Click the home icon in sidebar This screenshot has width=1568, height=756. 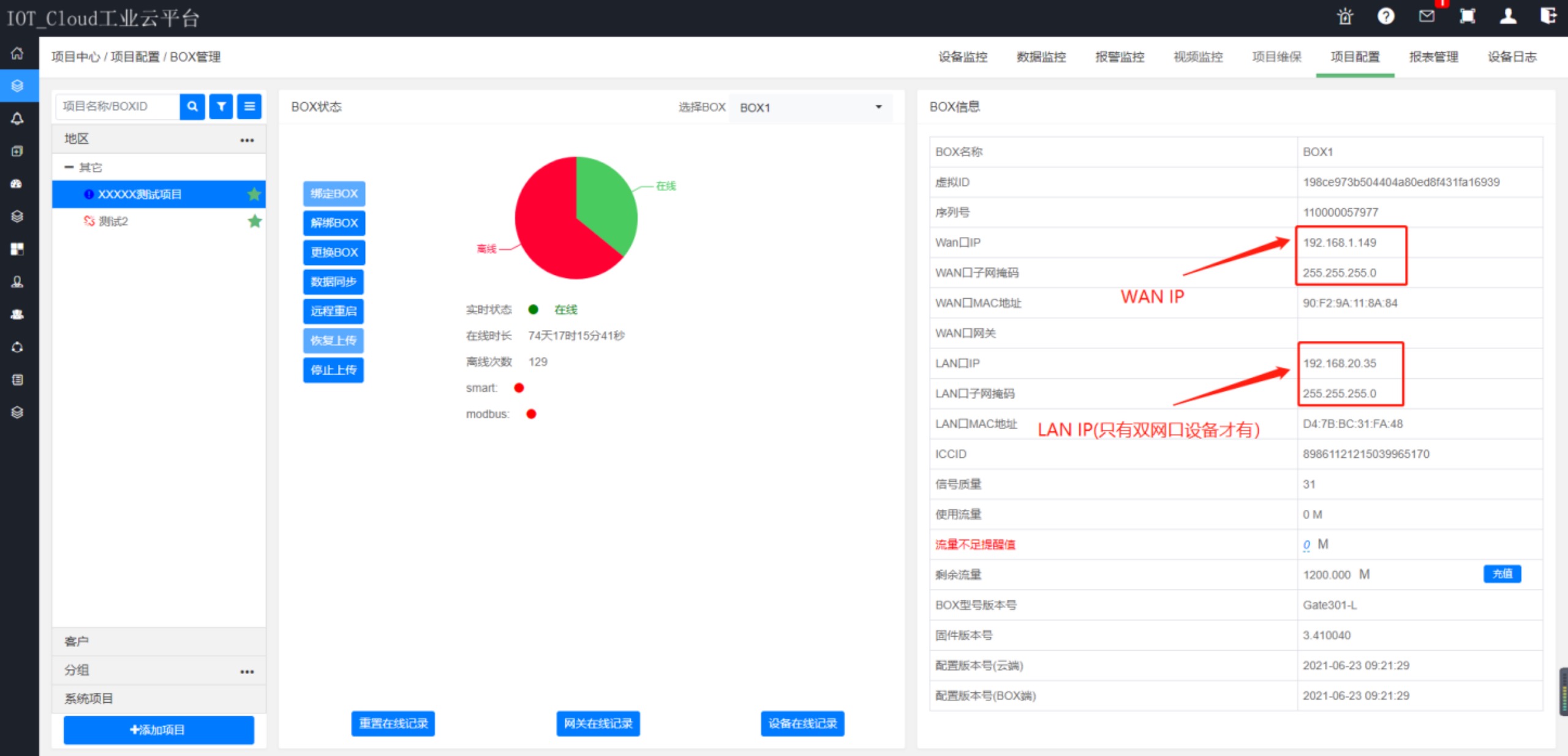pyautogui.click(x=17, y=53)
